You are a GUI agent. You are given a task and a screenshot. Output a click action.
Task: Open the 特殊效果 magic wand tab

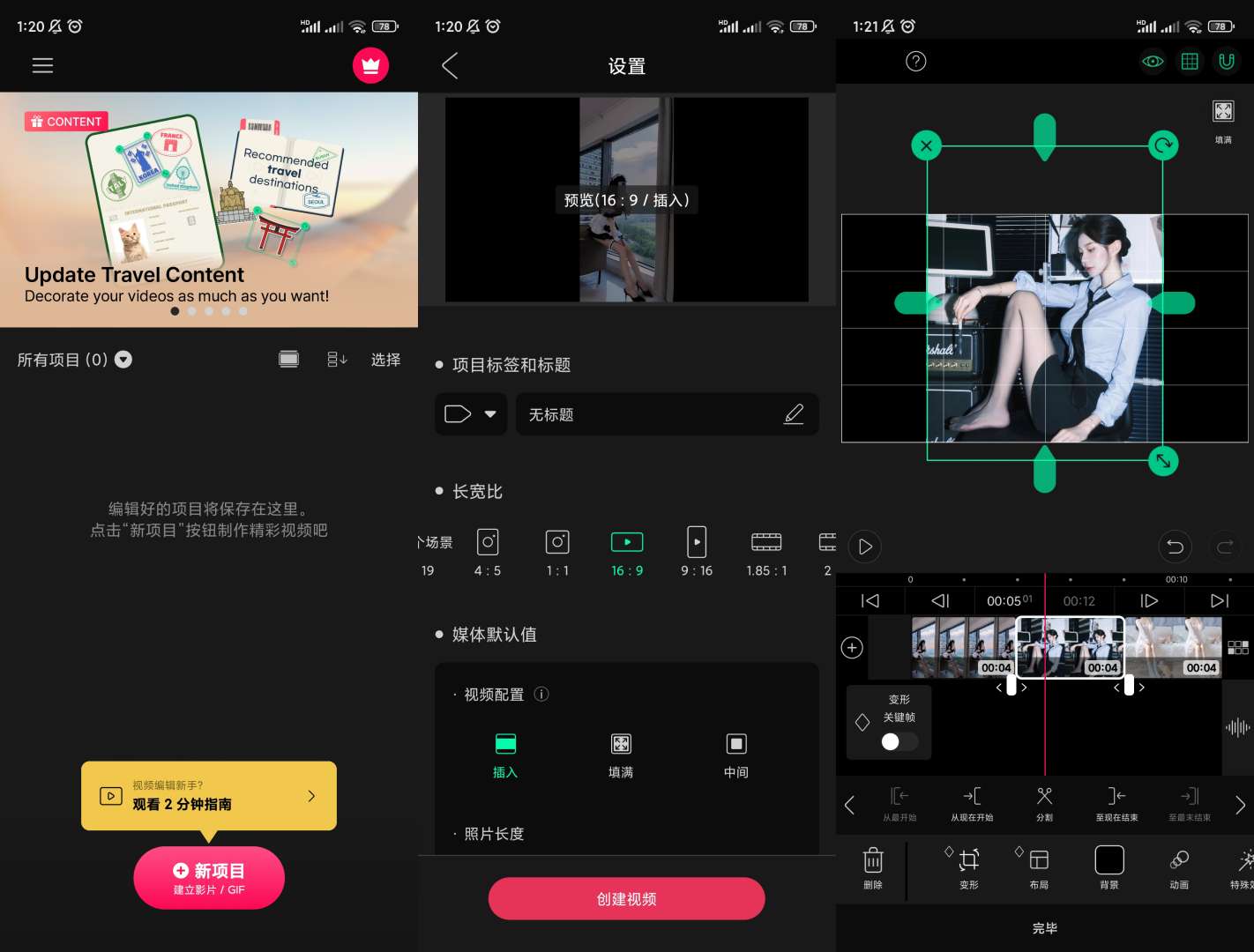click(1243, 868)
